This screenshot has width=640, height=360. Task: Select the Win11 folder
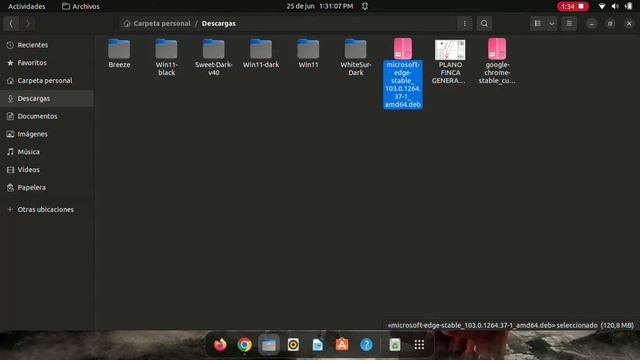(x=308, y=53)
